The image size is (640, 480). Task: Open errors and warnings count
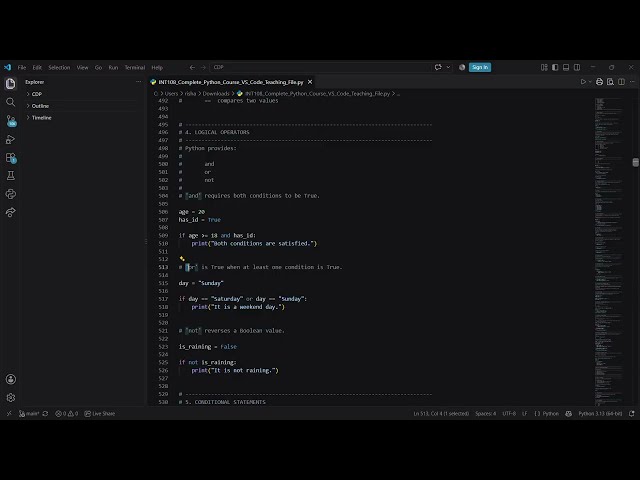pos(67,413)
